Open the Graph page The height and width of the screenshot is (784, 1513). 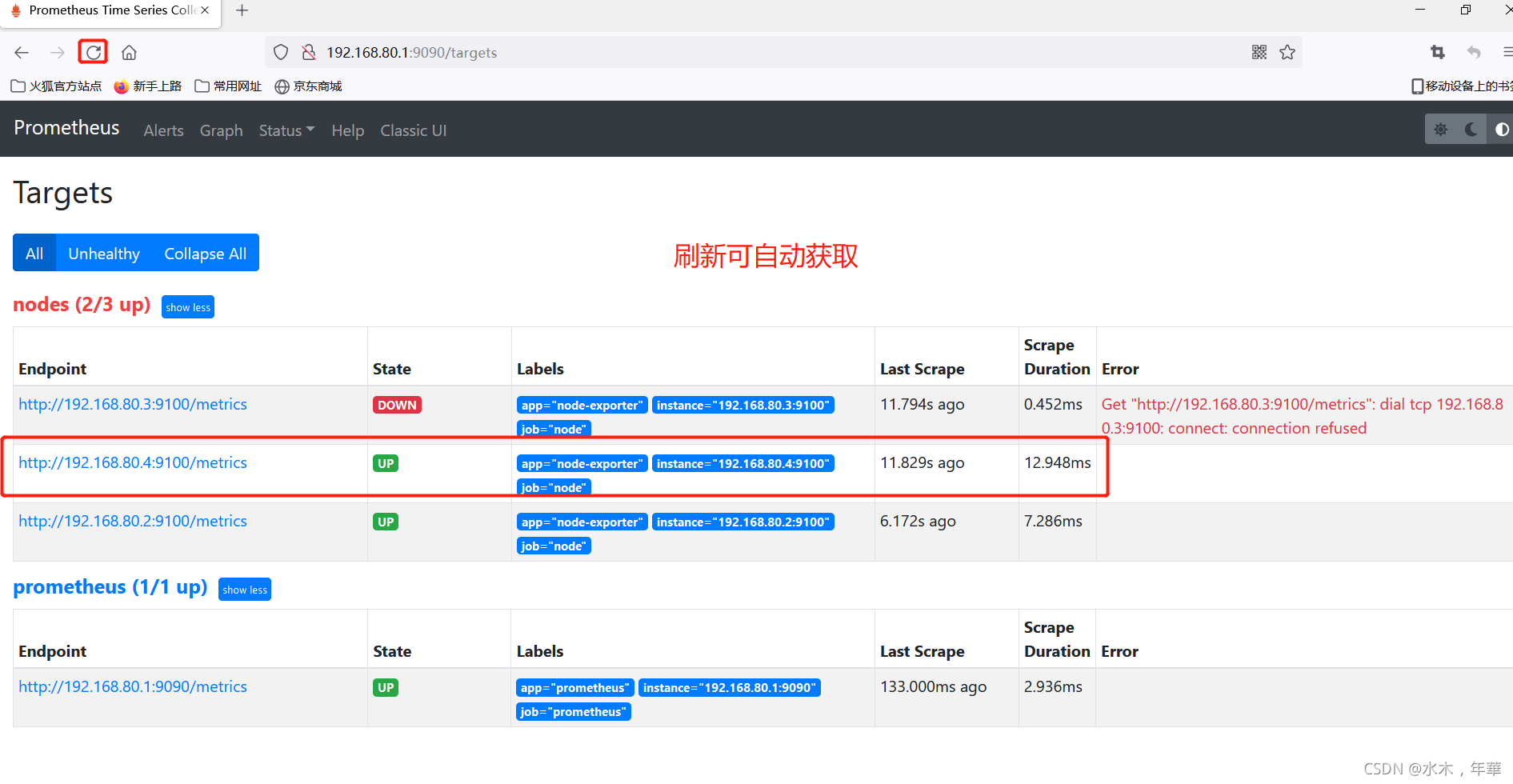222,130
